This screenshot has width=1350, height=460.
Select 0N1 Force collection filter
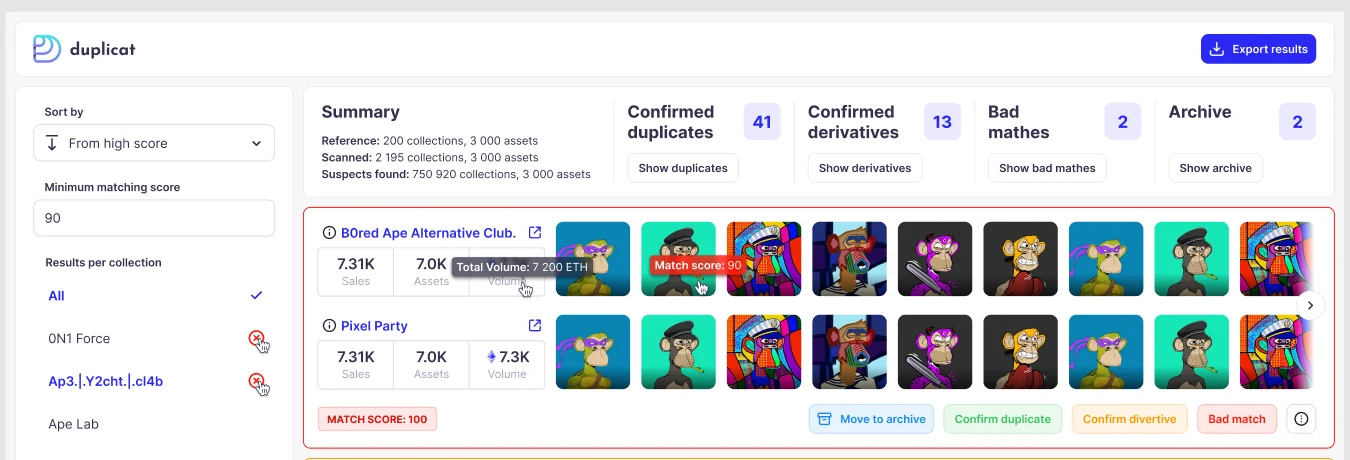click(79, 339)
